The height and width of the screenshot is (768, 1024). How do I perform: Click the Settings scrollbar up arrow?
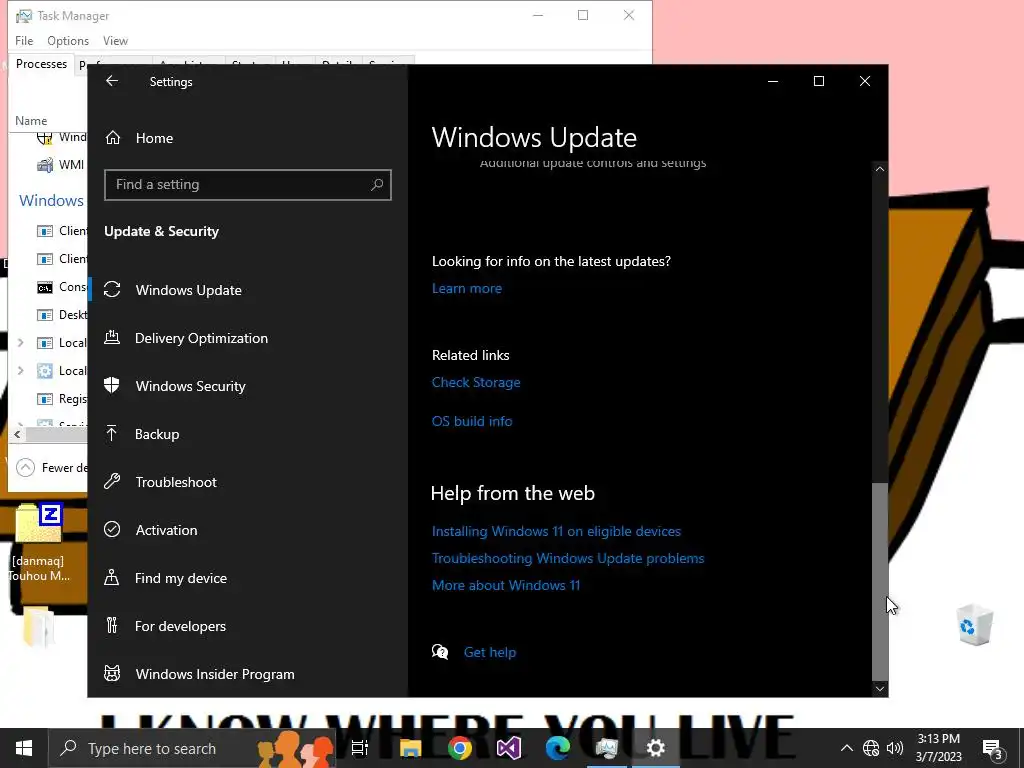click(x=880, y=169)
